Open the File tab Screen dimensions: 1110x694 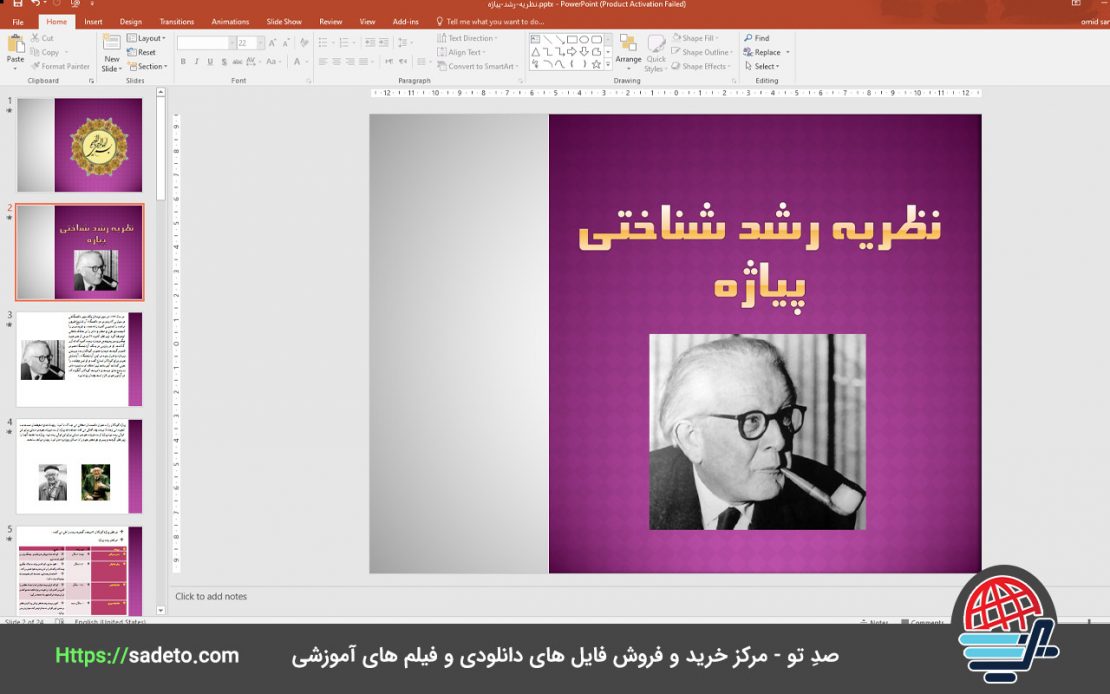(x=18, y=22)
